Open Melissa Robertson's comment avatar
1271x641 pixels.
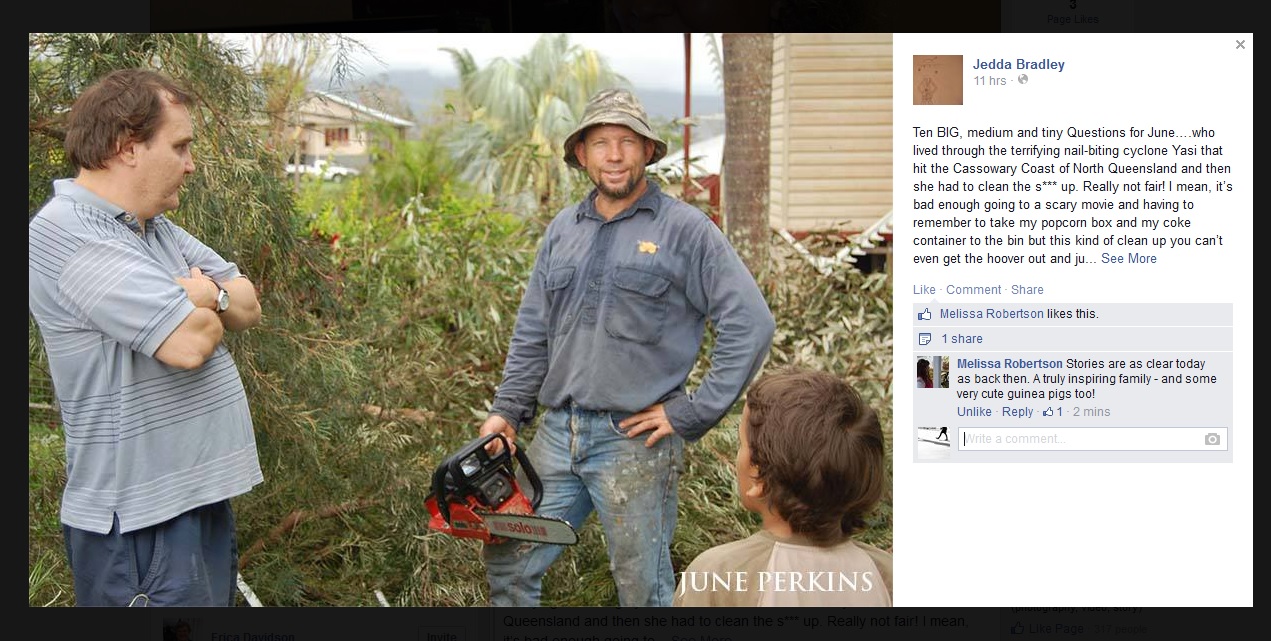coord(933,372)
